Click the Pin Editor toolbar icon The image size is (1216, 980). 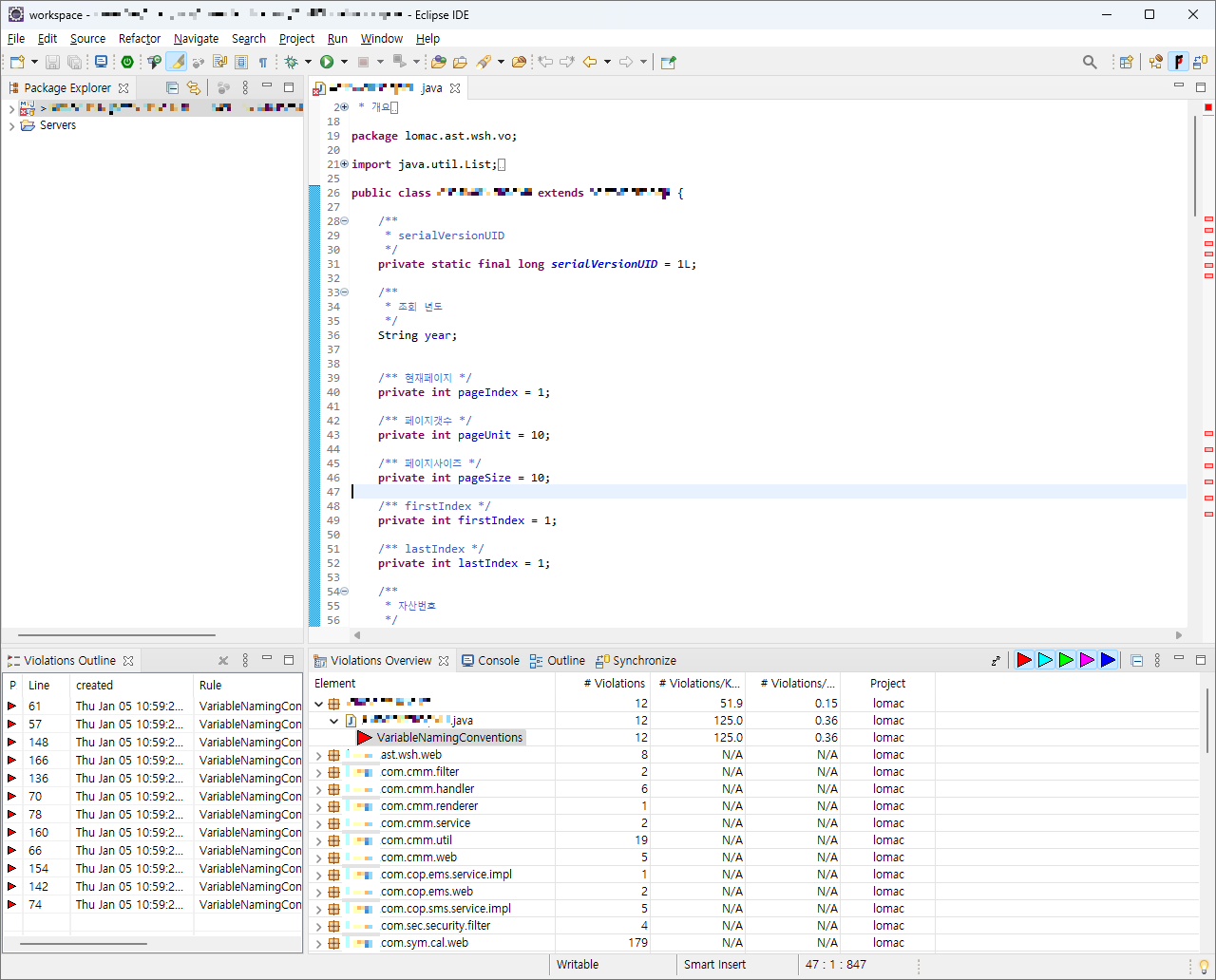point(669,62)
